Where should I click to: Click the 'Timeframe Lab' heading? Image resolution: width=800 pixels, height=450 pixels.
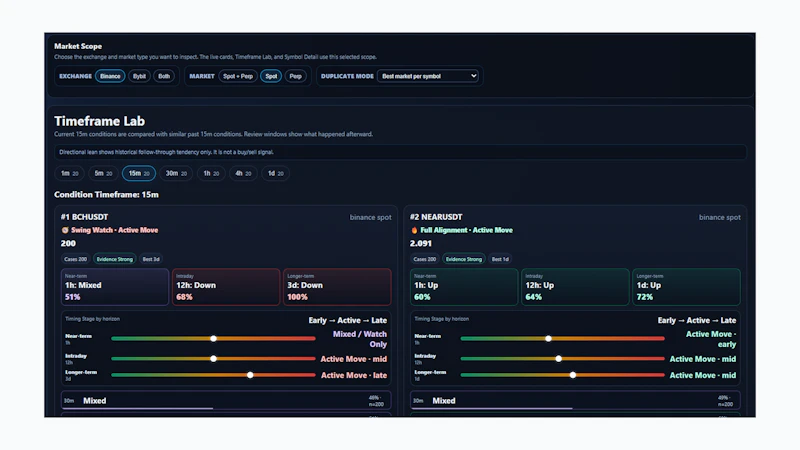click(x=99, y=121)
